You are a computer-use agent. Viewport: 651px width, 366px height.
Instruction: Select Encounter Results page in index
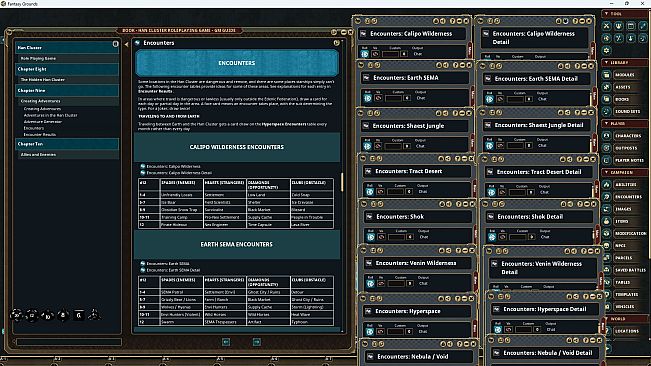click(40, 134)
